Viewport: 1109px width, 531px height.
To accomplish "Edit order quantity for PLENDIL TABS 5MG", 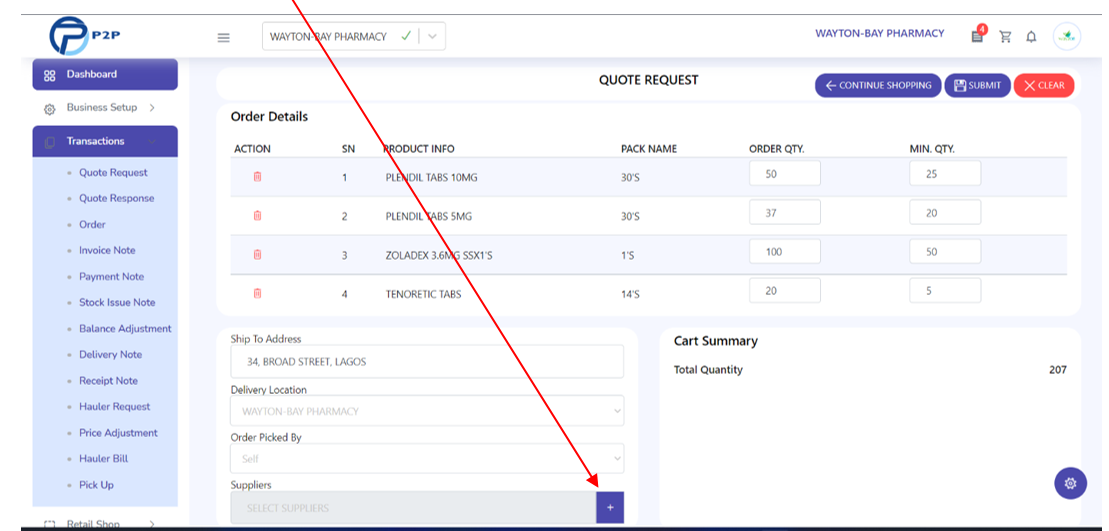I will click(x=784, y=212).
